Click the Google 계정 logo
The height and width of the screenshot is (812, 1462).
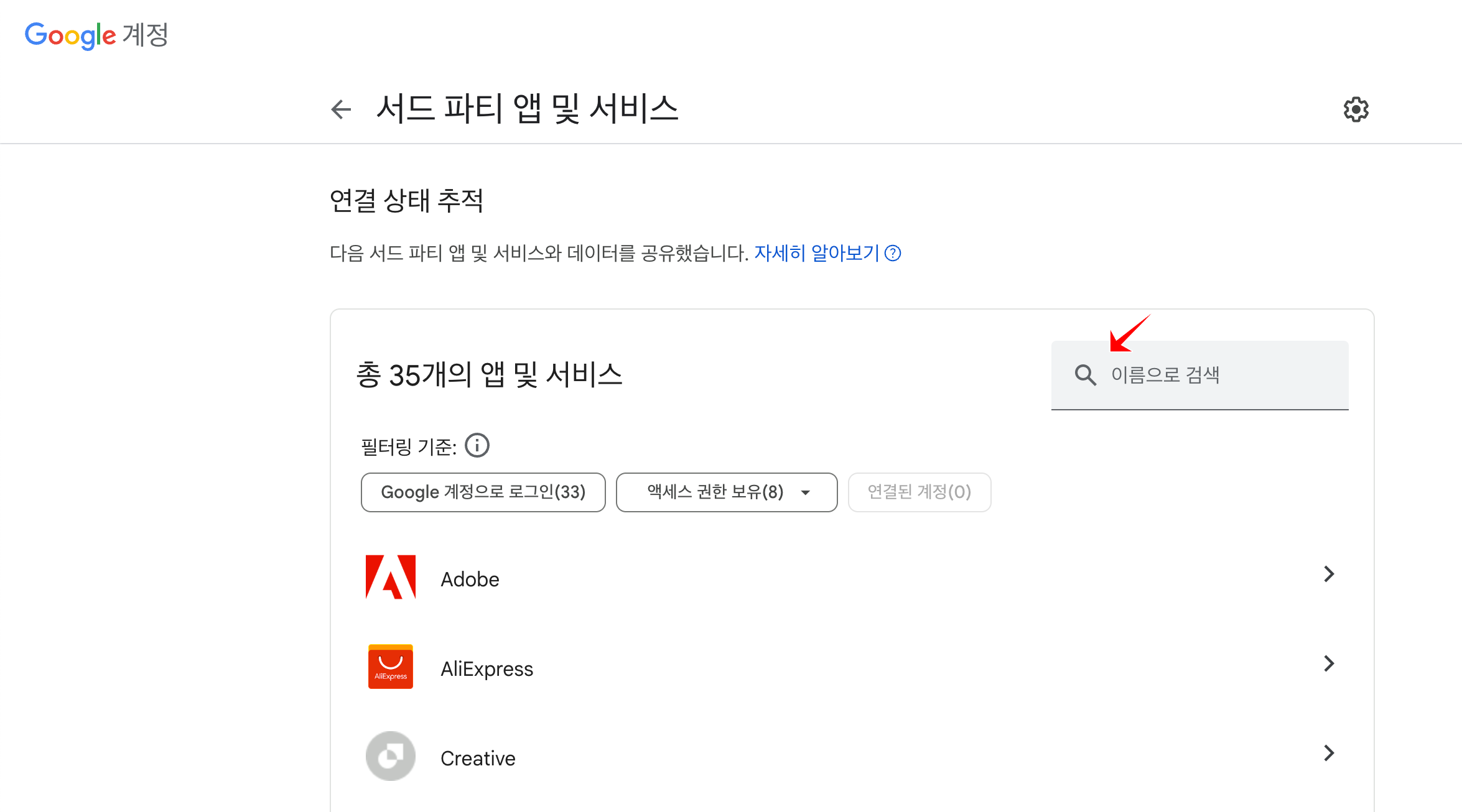(96, 35)
